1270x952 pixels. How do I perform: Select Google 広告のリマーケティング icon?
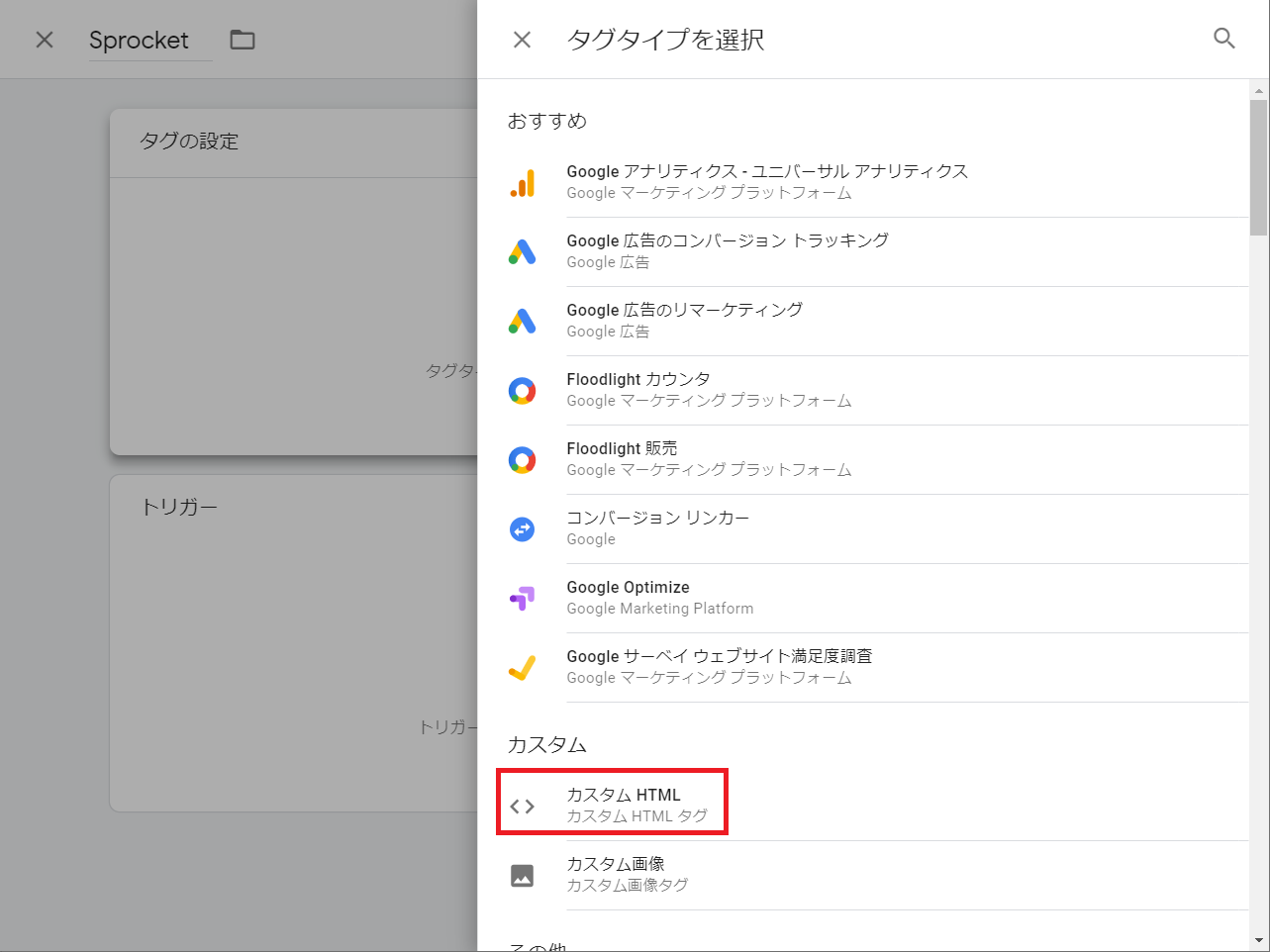click(523, 322)
